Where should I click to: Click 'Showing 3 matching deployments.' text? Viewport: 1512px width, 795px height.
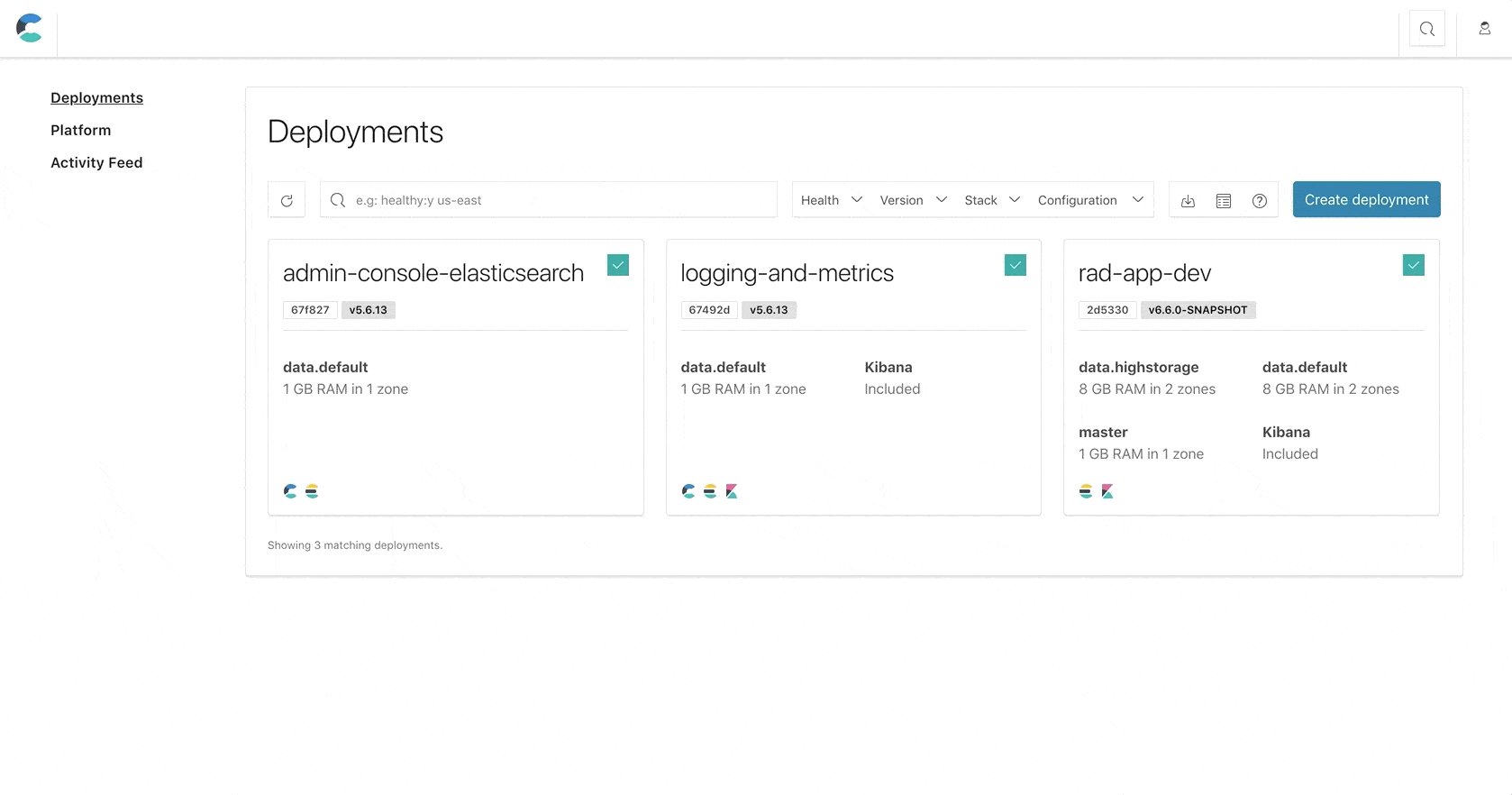coord(355,545)
